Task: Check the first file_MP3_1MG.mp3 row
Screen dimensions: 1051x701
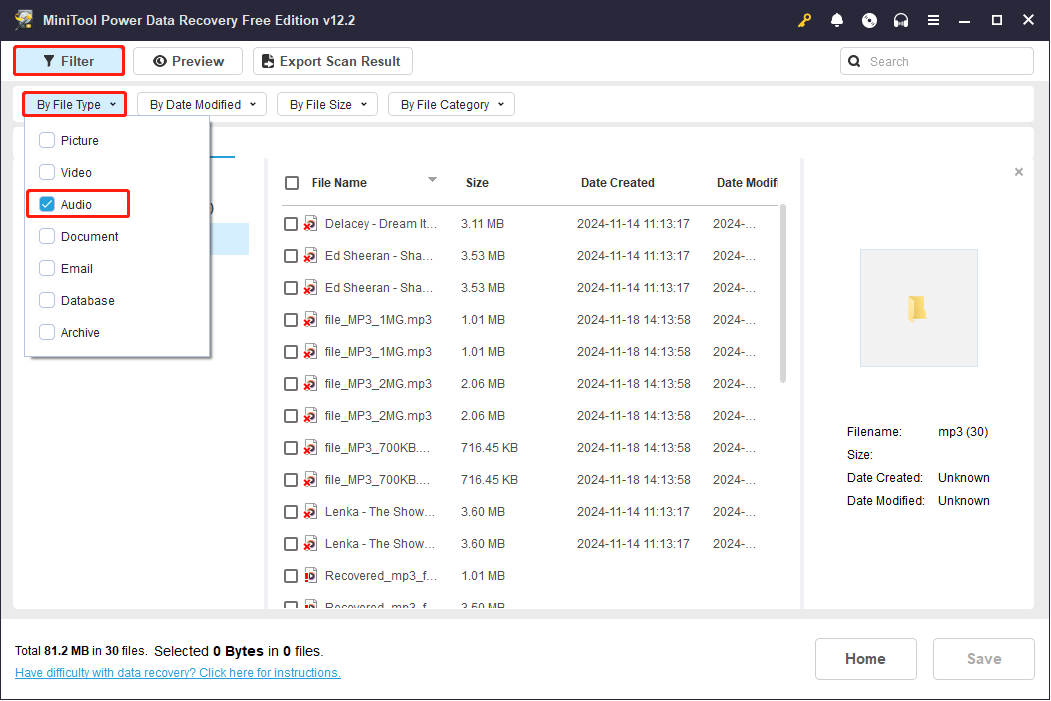Action: click(290, 320)
